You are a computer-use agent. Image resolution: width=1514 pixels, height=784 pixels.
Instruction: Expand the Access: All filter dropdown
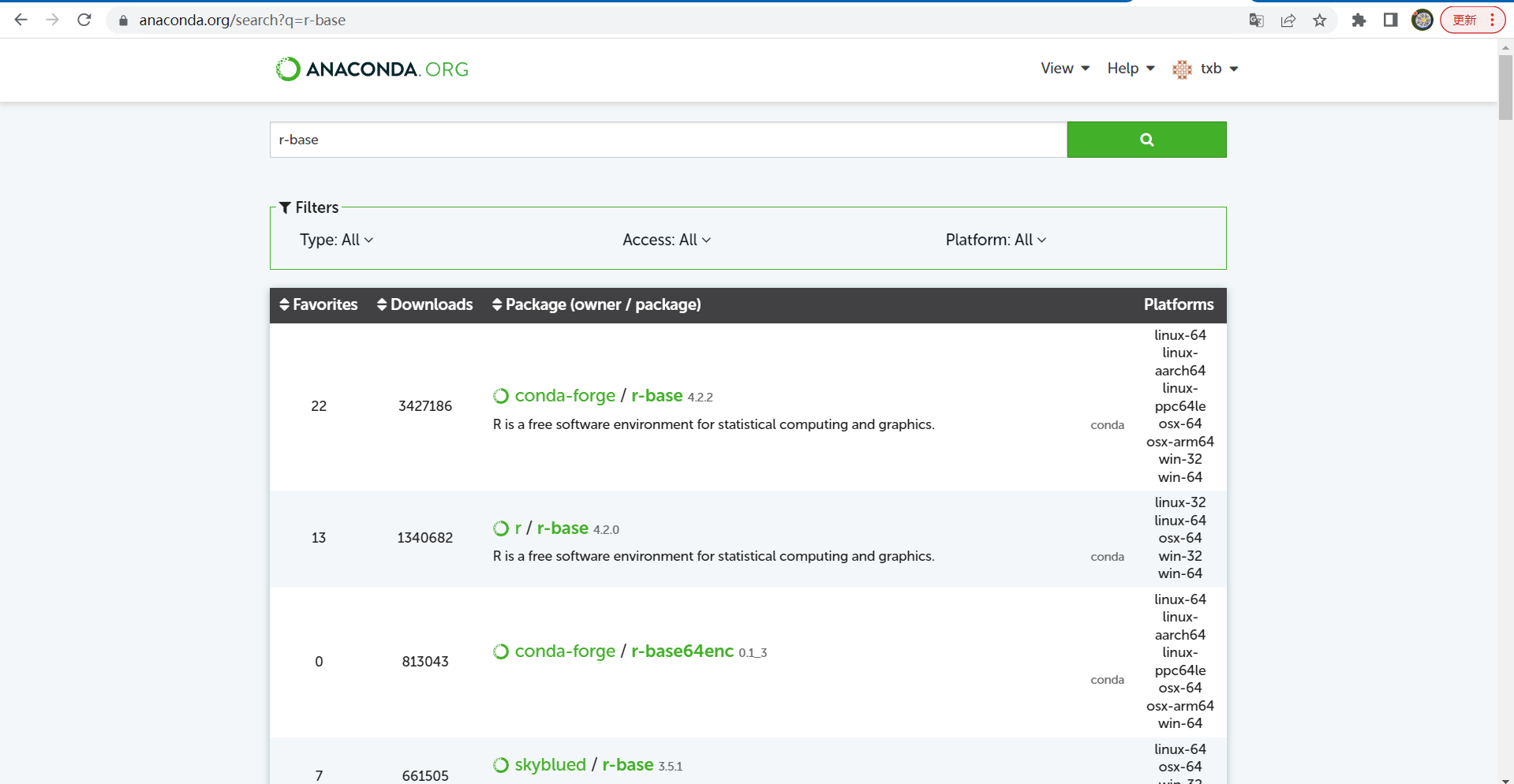pos(666,240)
